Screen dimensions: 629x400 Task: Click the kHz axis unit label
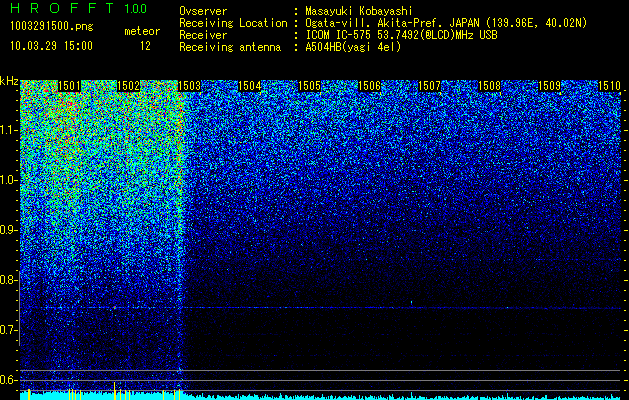pyautogui.click(x=9, y=81)
